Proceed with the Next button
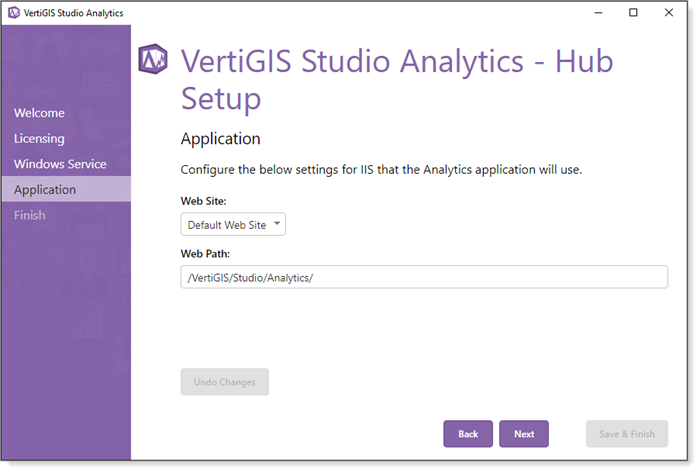The width and height of the screenshot is (700, 473). (524, 434)
